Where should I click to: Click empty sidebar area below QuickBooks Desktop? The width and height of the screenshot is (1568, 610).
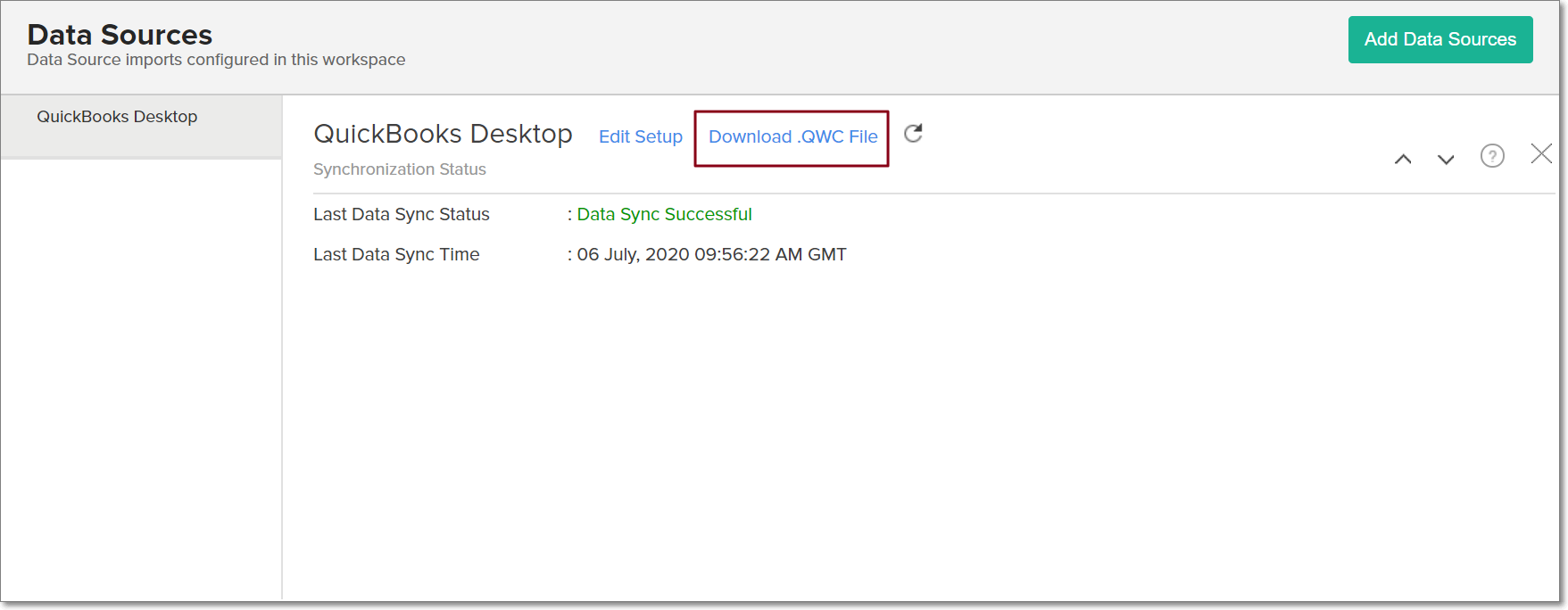pos(141,375)
